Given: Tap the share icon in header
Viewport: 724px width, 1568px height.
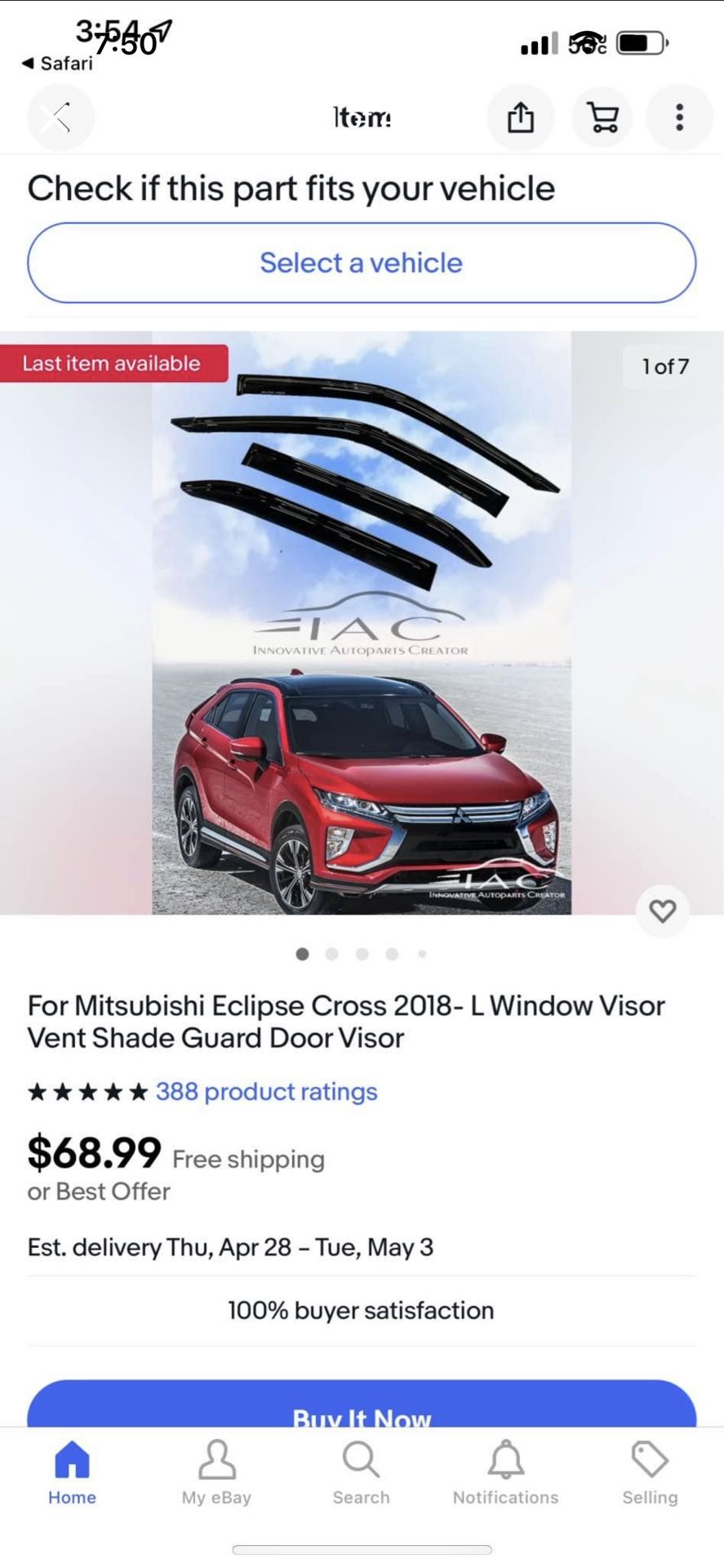Looking at the screenshot, I should point(521,118).
